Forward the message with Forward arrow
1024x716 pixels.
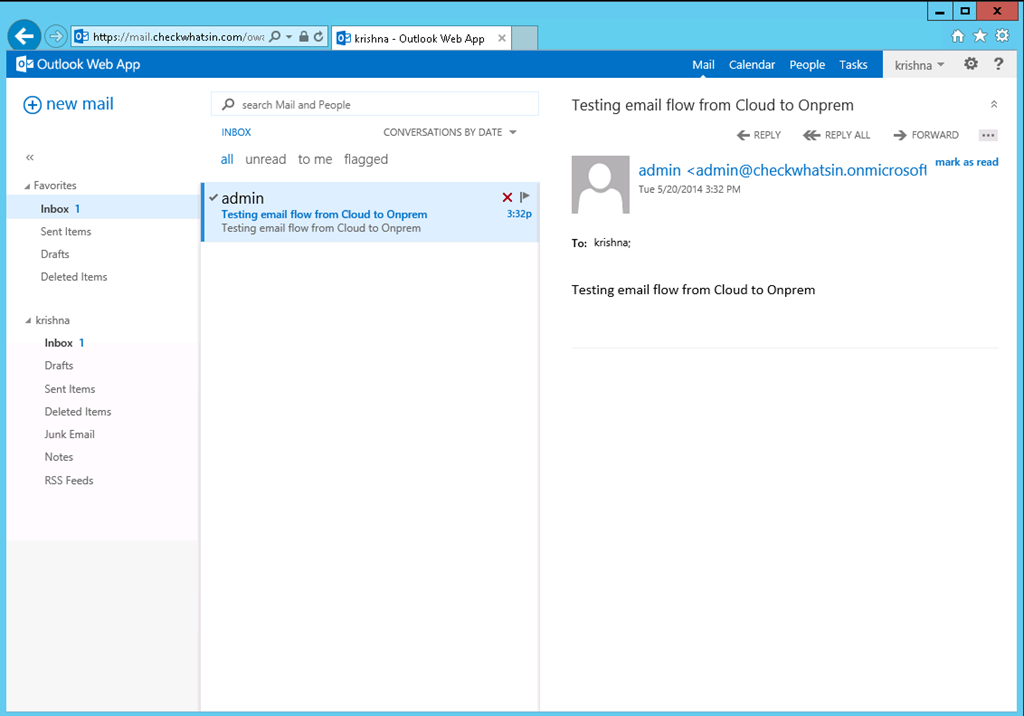pyautogui.click(x=926, y=135)
